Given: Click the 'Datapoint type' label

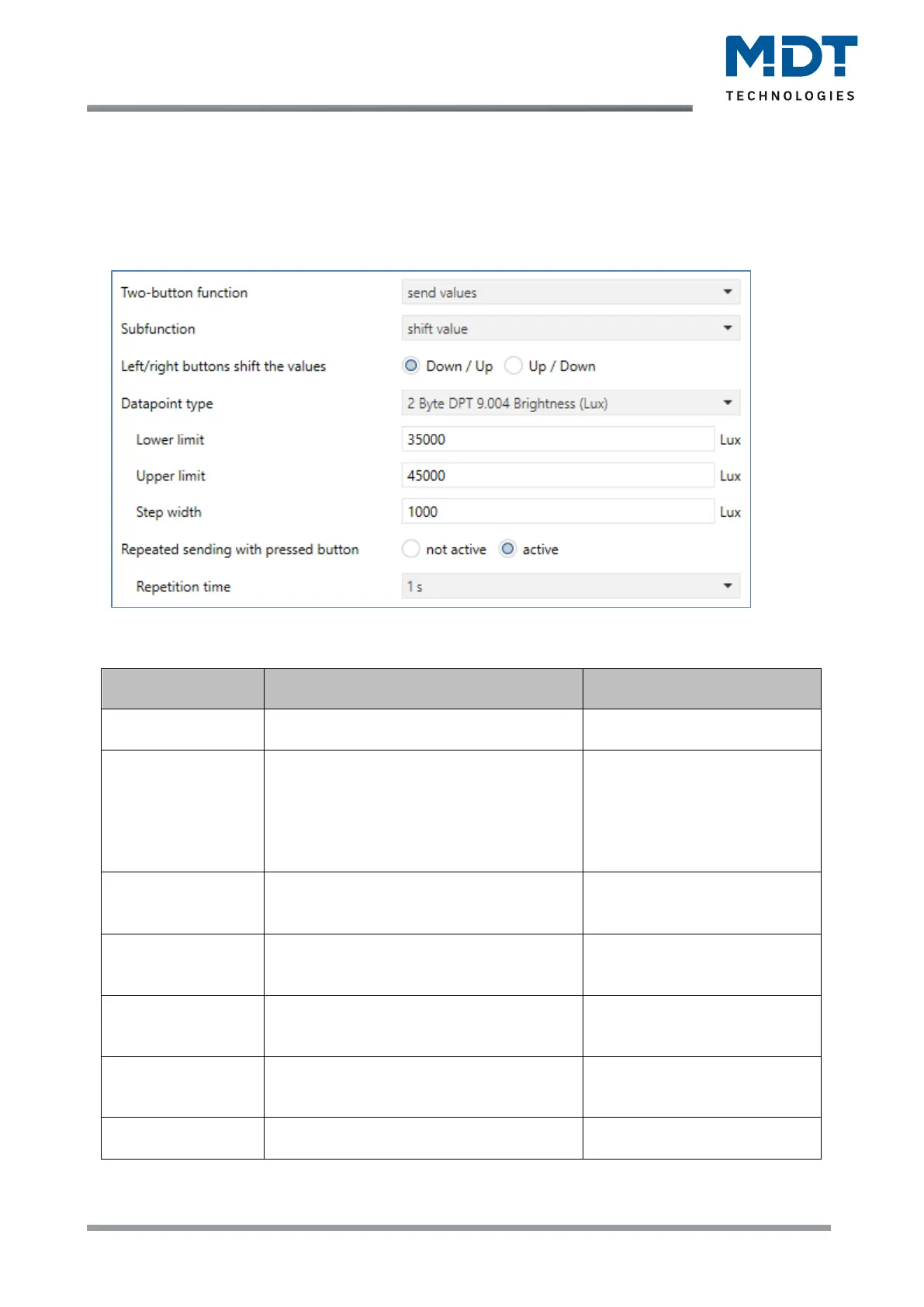Looking at the screenshot, I should click(167, 404).
